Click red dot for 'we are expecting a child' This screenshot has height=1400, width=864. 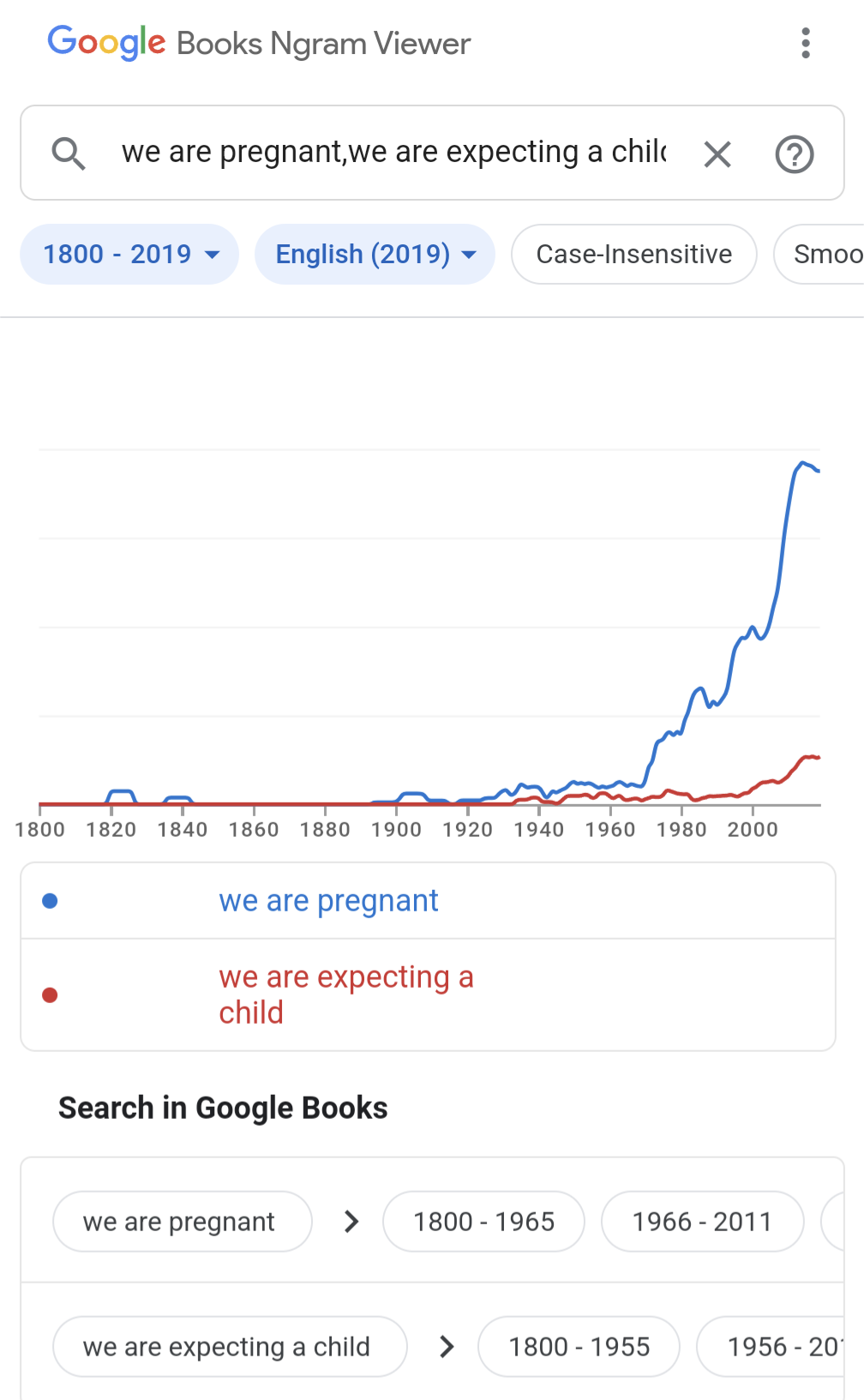[50, 995]
